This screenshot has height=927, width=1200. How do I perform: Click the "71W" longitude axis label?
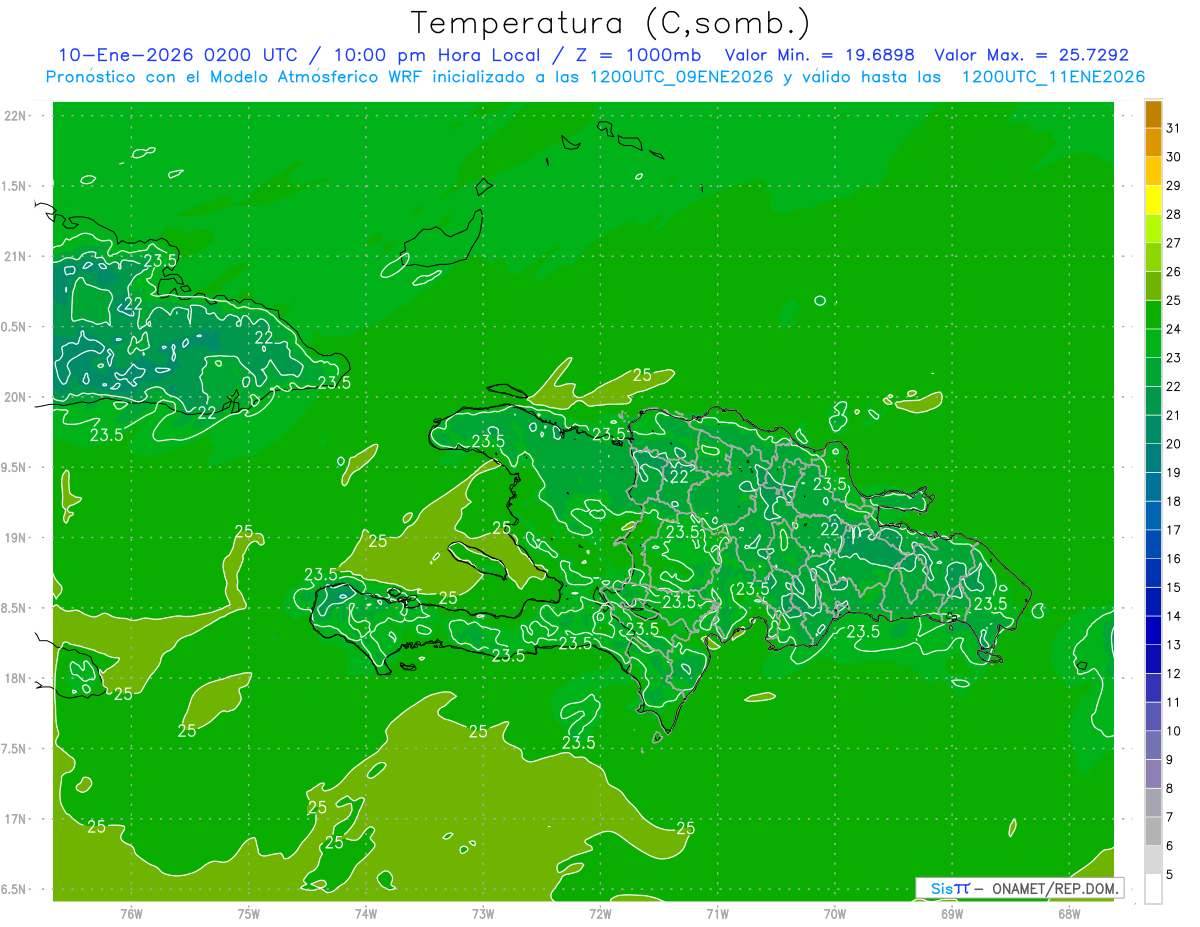click(717, 914)
